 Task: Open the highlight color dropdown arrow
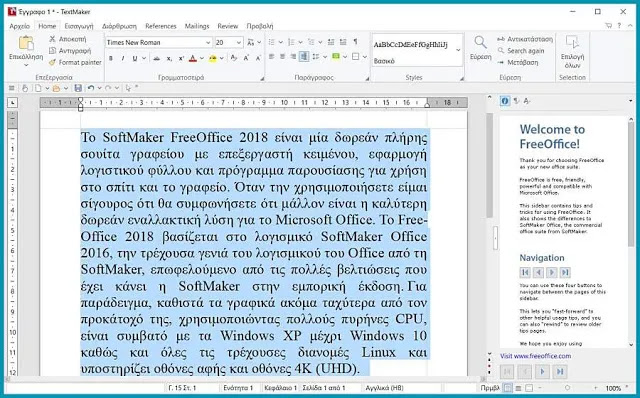222,58
